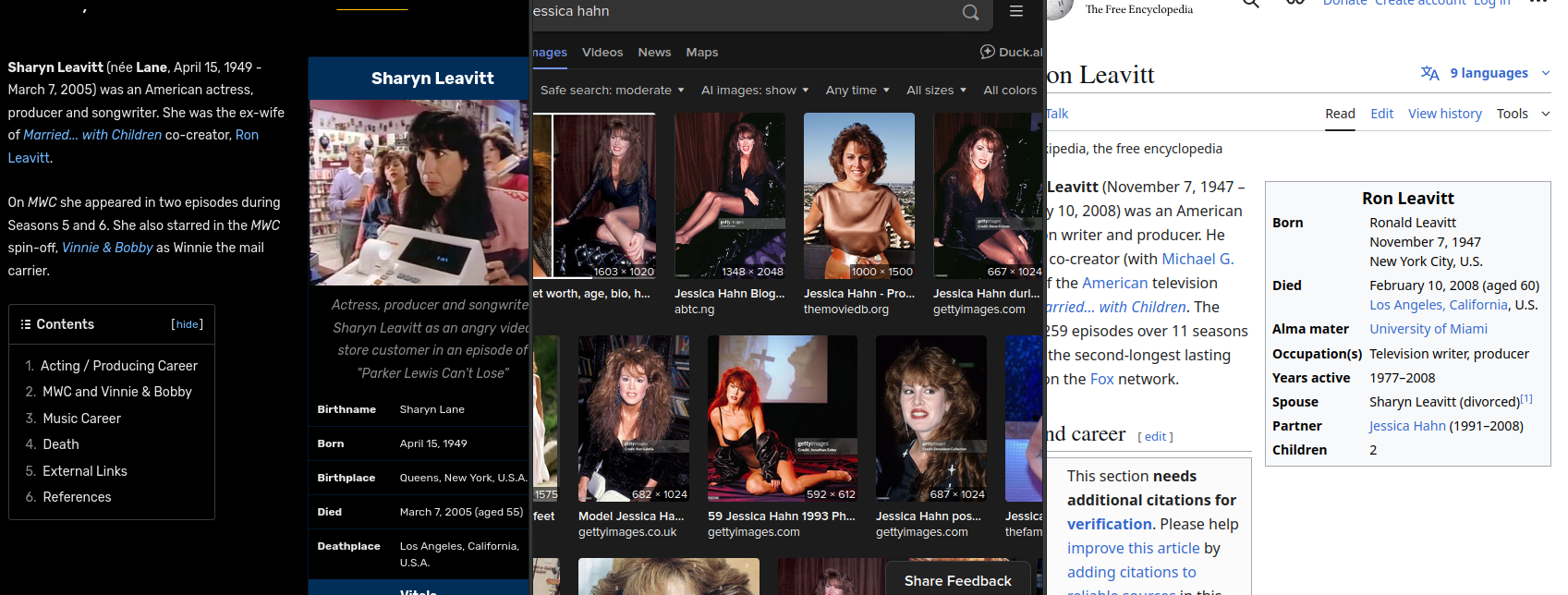The image size is (1568, 595).
Task: Click the DuckDuckGo search input field
Action: pyautogui.click(x=743, y=12)
